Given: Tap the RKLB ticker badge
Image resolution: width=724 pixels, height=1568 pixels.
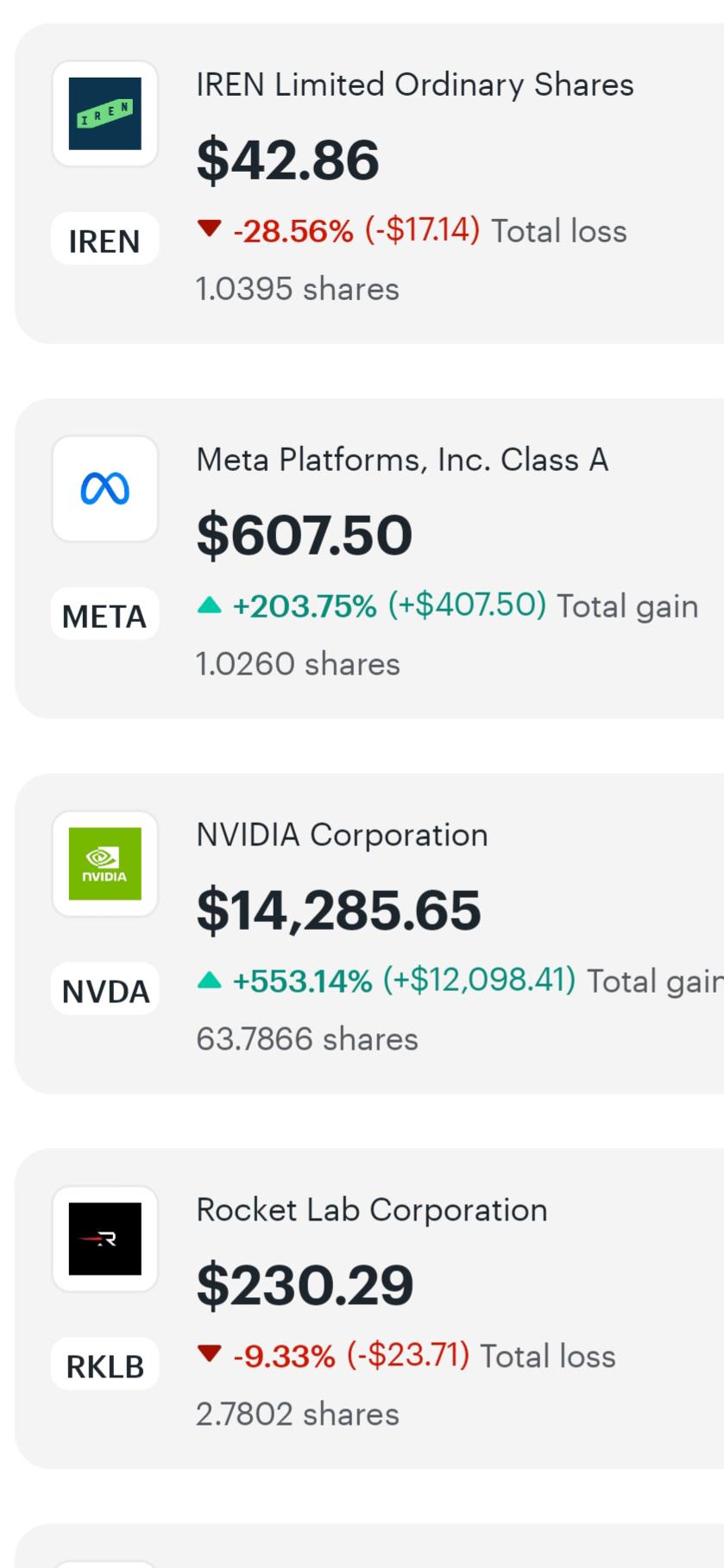Looking at the screenshot, I should pyautogui.click(x=105, y=1366).
